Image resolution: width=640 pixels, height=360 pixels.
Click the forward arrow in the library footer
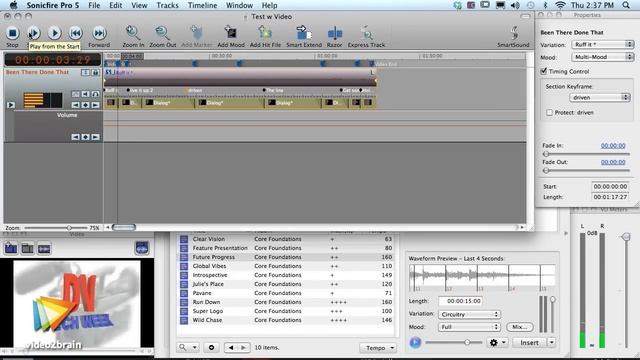click(243, 348)
